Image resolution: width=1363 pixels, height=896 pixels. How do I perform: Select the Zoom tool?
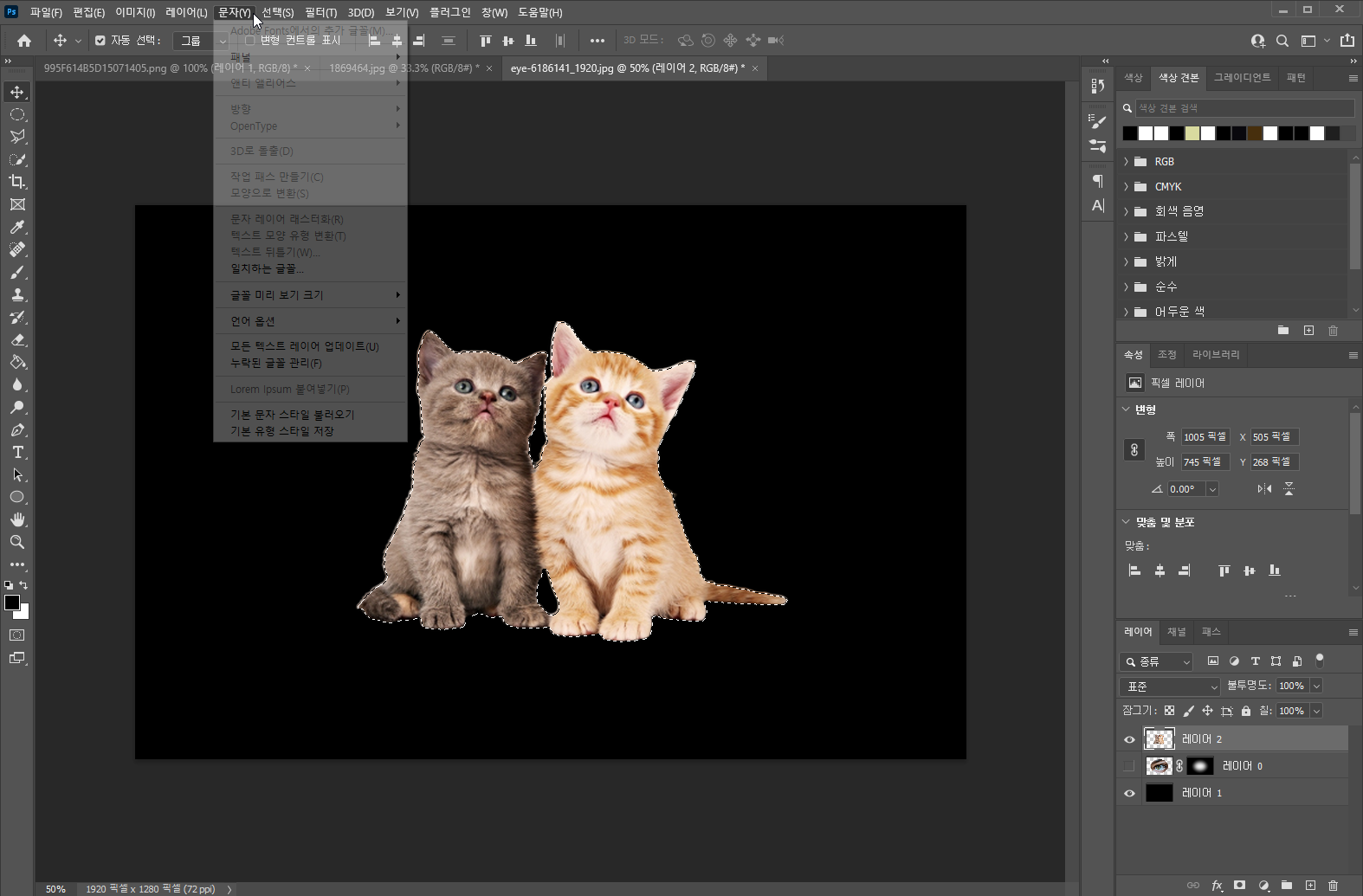(x=17, y=542)
